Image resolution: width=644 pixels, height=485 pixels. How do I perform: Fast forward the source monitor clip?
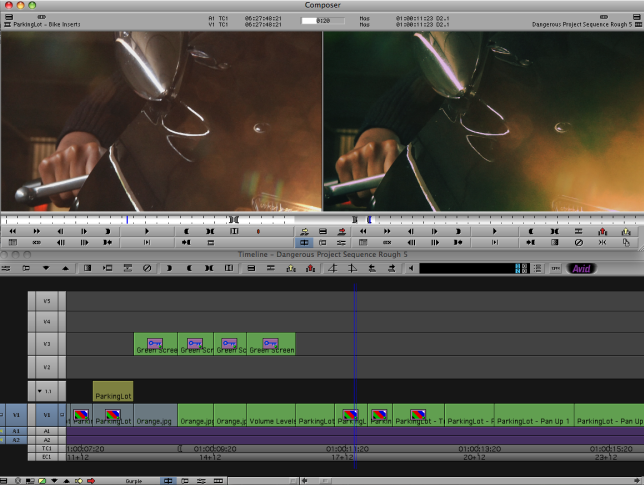(37, 232)
